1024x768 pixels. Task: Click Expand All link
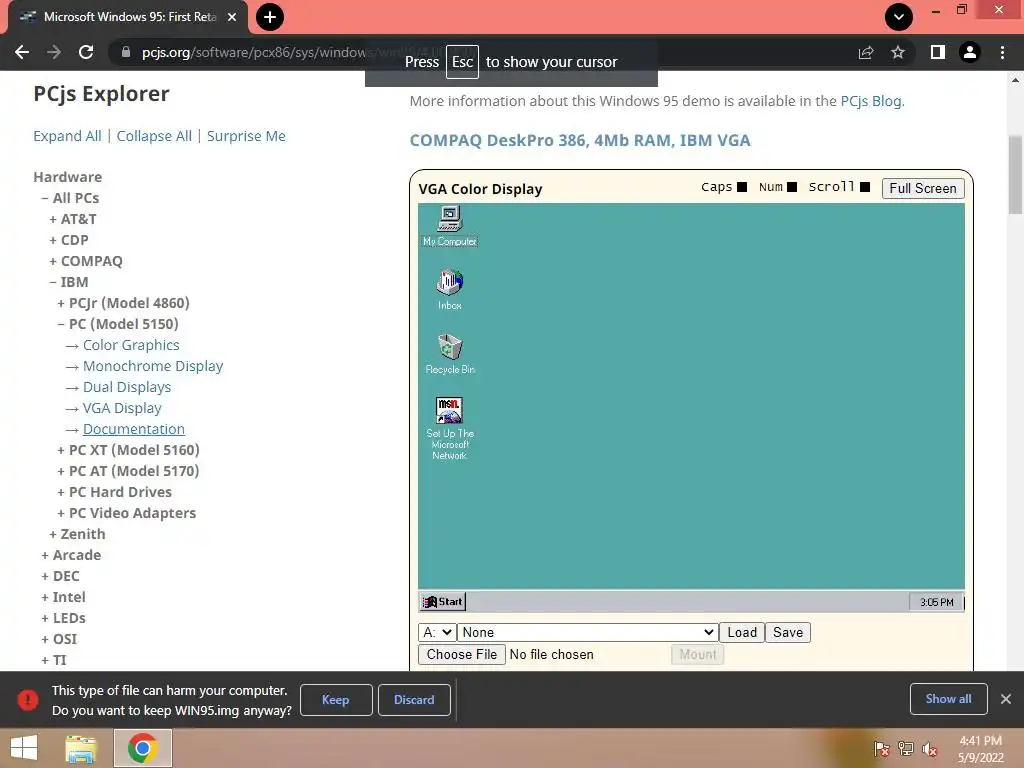pyautogui.click(x=67, y=136)
